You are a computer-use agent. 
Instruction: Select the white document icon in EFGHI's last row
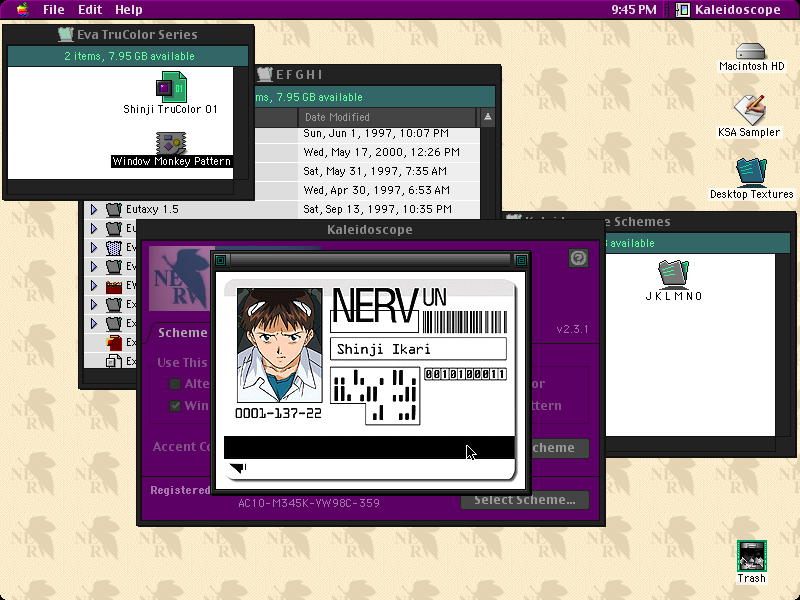(x=114, y=362)
